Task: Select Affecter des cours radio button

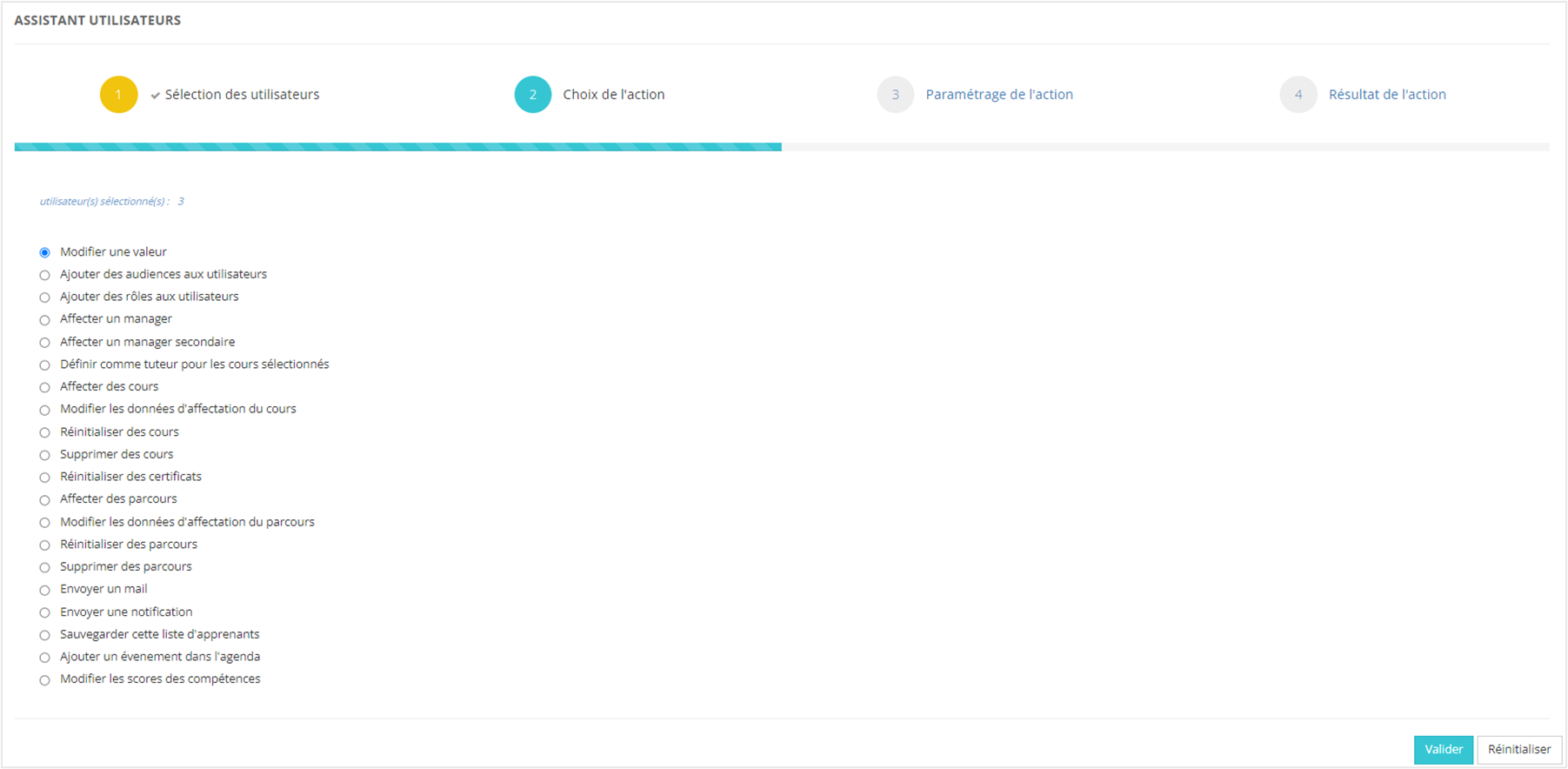Action: click(45, 387)
